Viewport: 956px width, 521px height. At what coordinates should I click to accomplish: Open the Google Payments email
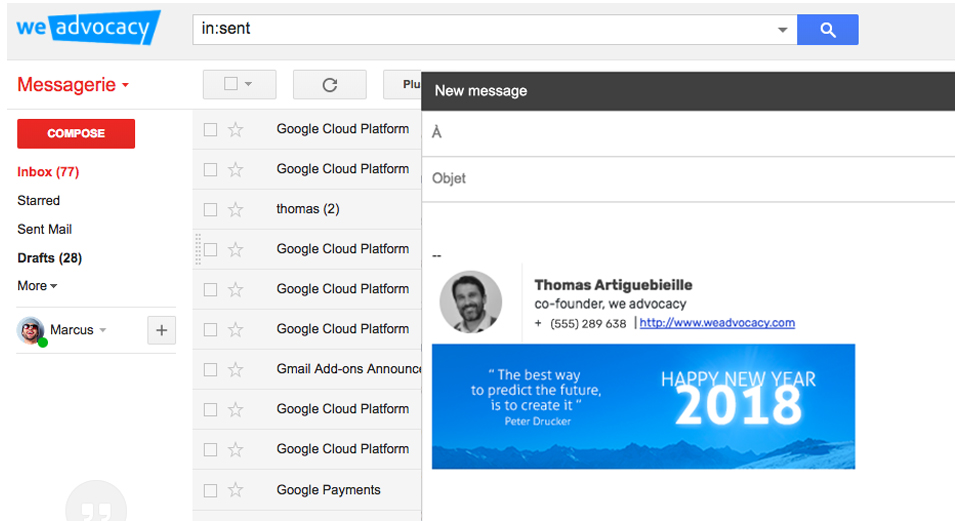point(329,490)
